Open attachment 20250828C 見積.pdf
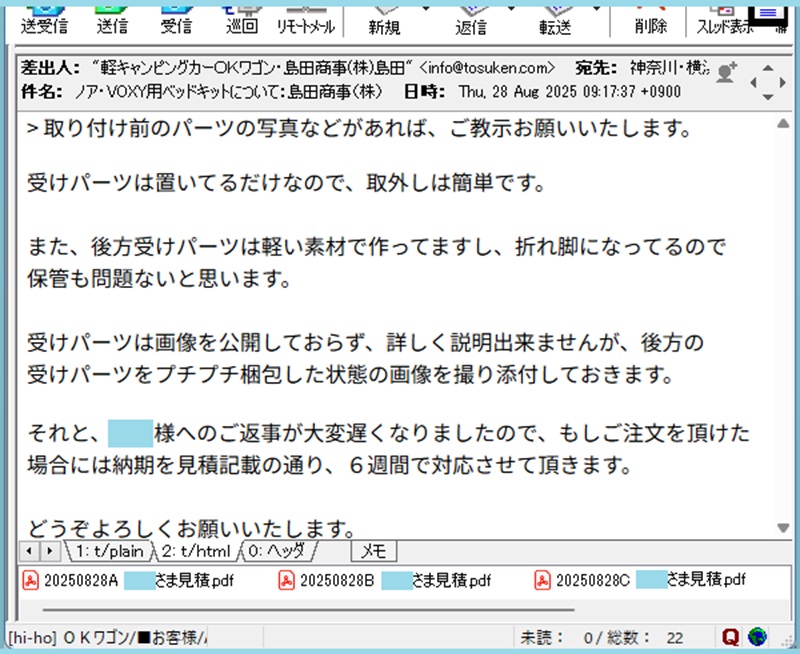The width and height of the screenshot is (800, 654). [x=641, y=580]
